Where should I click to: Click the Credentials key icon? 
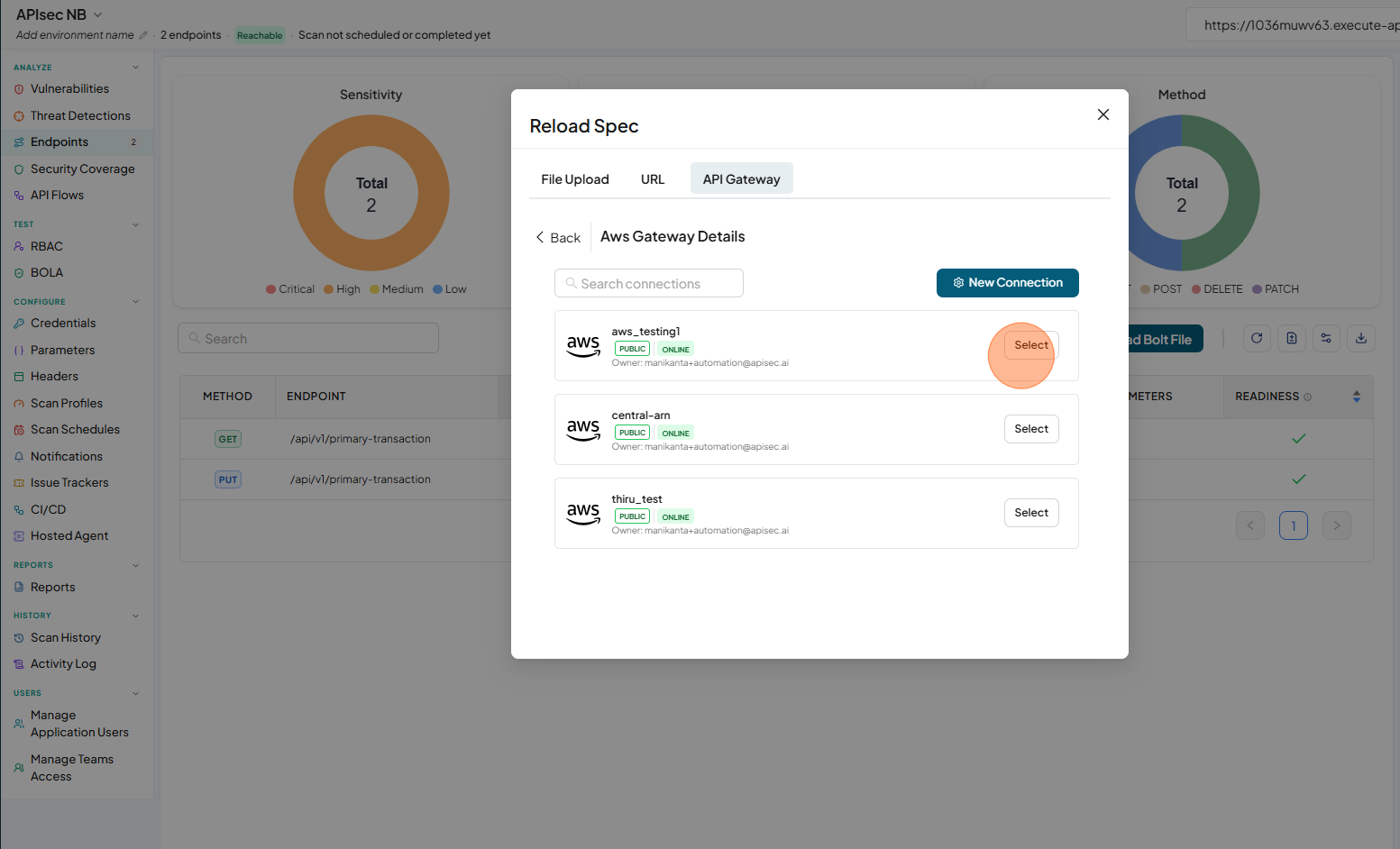coord(19,324)
